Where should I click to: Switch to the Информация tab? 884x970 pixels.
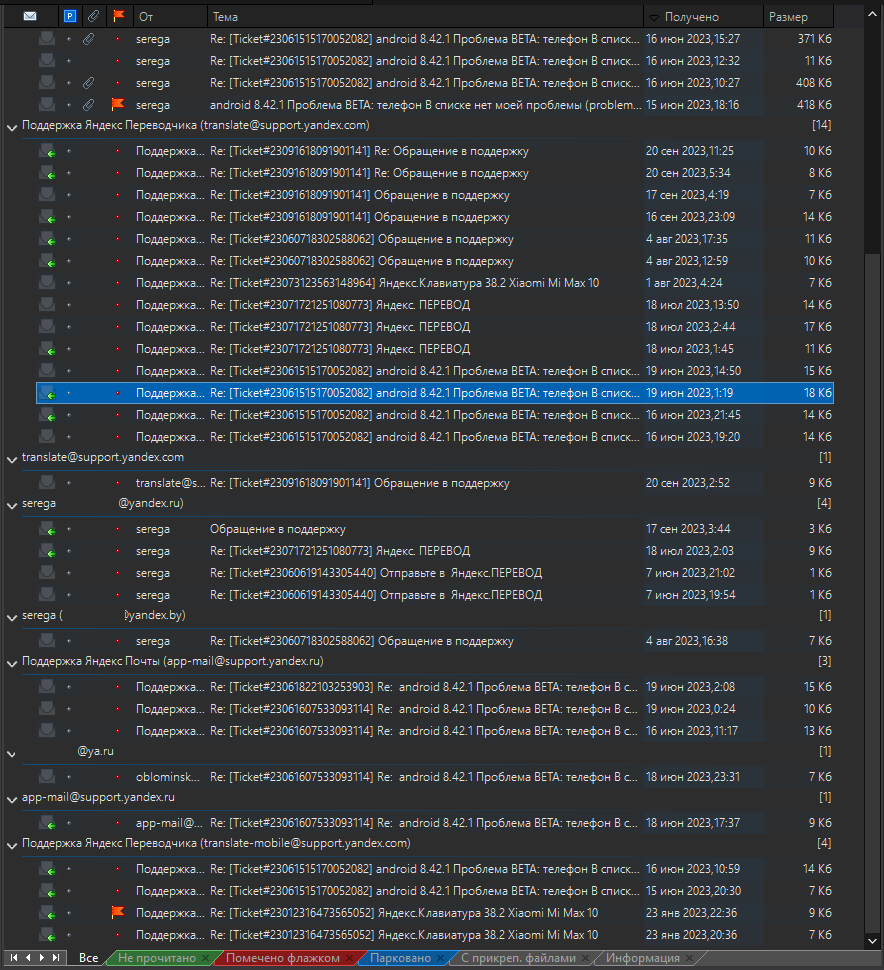643,958
